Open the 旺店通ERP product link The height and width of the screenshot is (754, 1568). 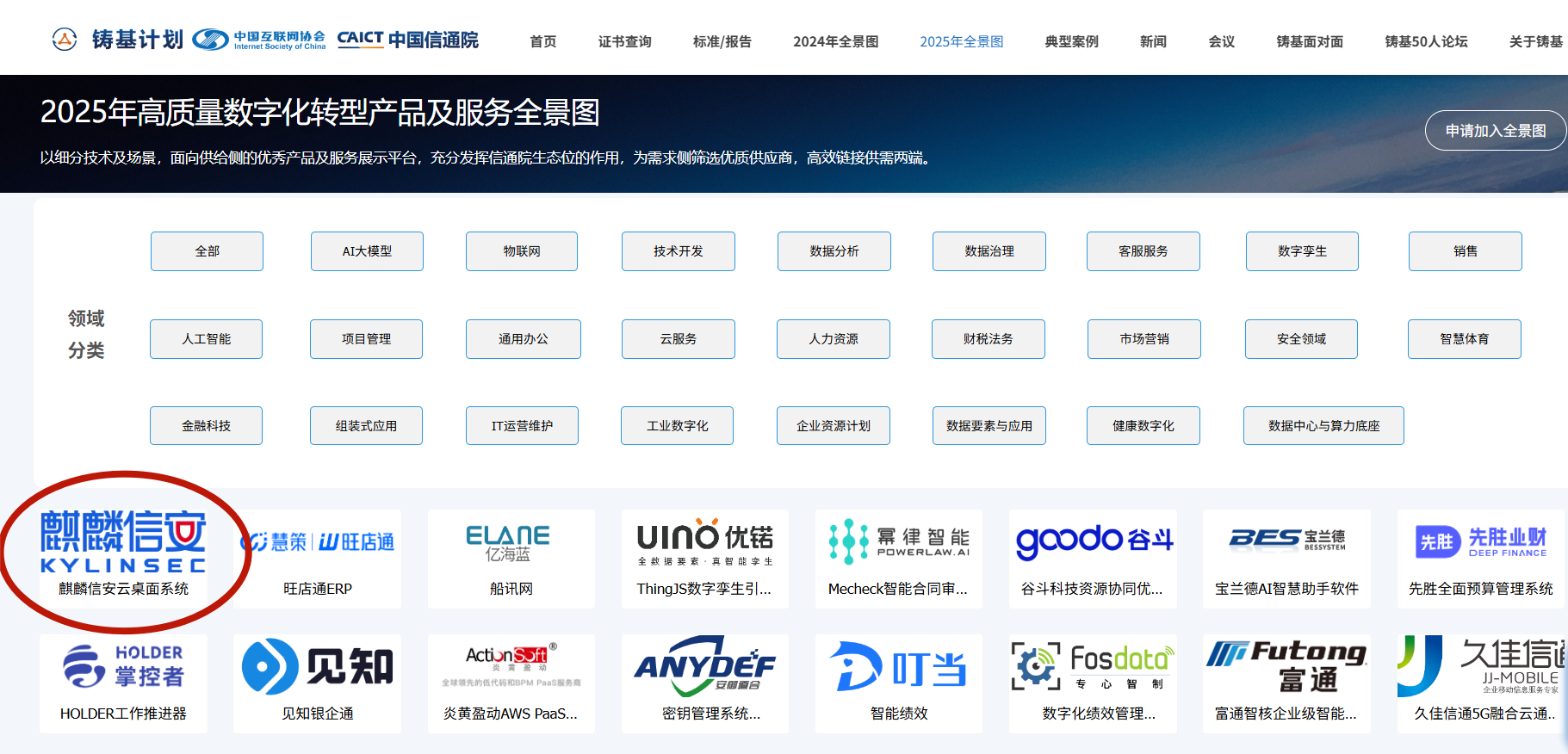point(317,589)
